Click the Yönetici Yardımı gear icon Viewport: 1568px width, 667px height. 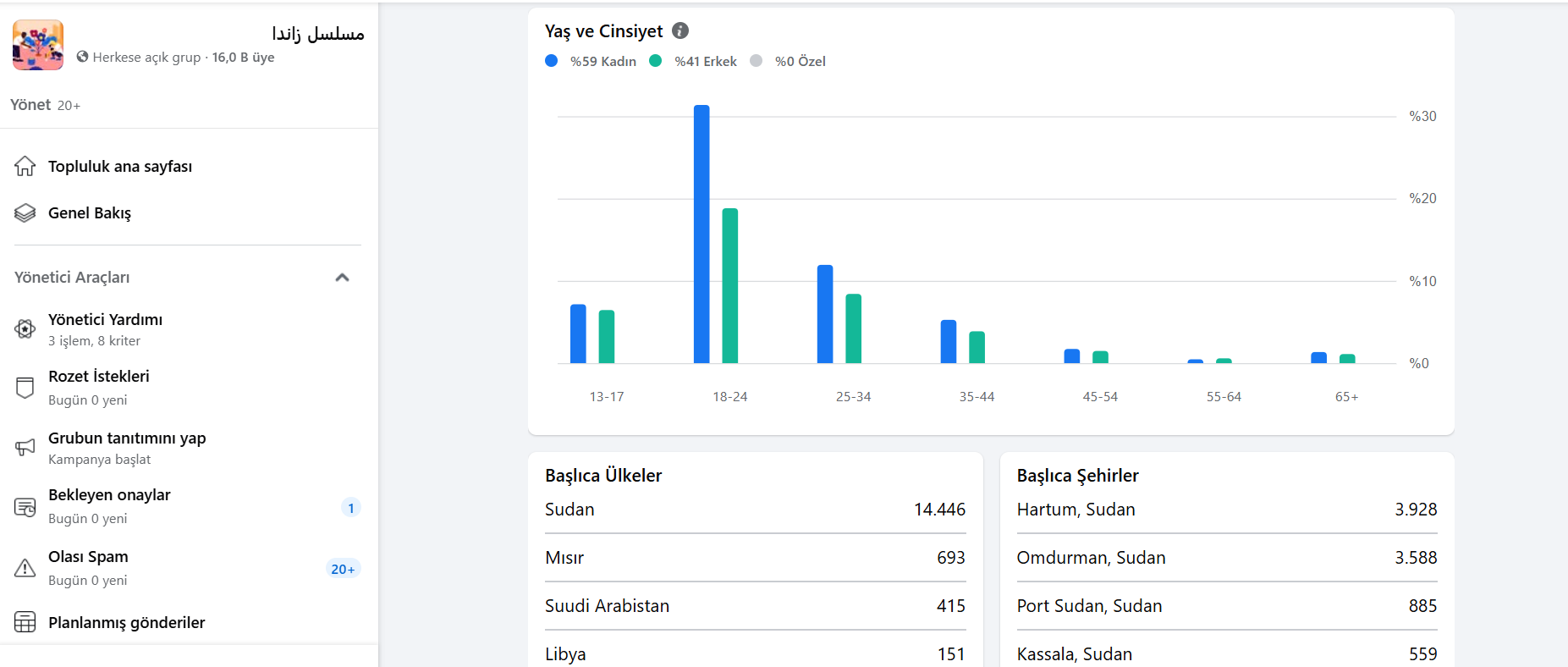tap(25, 328)
